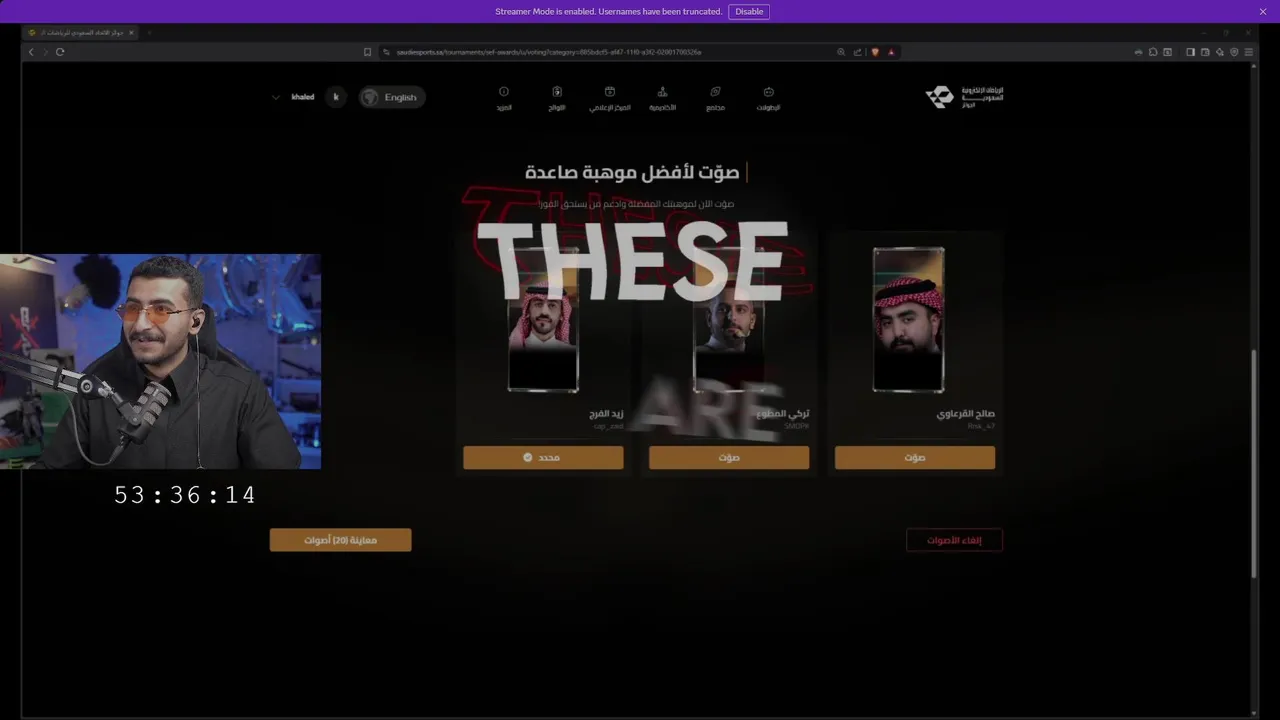Click تركي المطوع candidate photo
Viewport: 1280px width, 720px height.
729,319
